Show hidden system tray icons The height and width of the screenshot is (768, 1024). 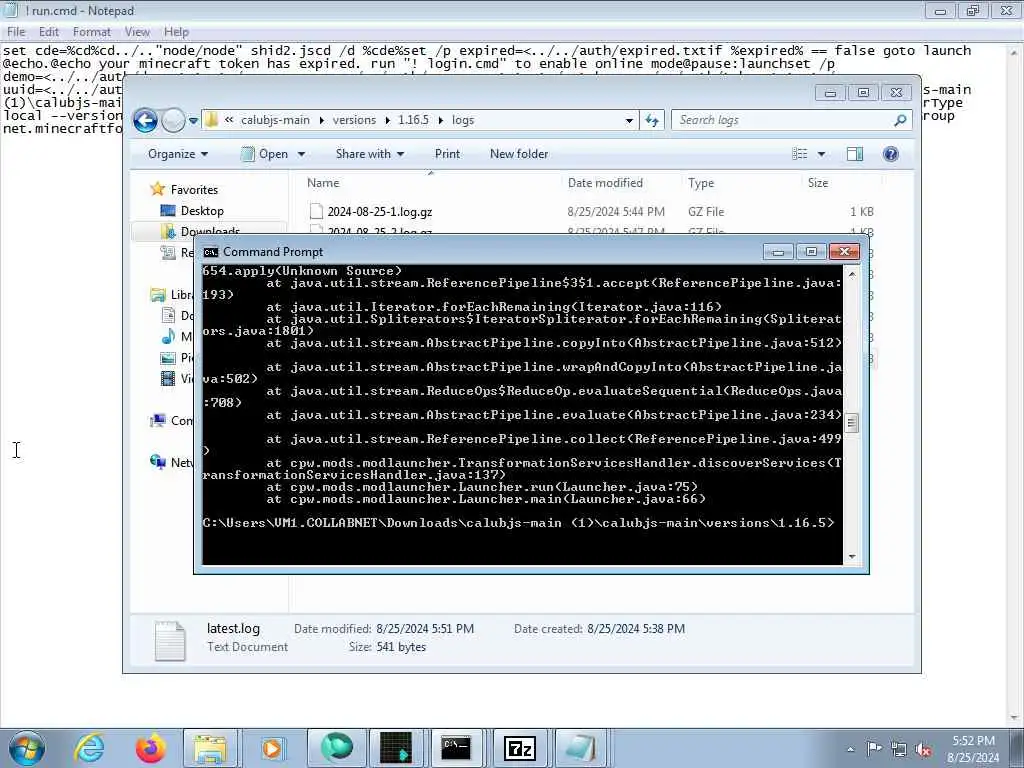point(850,750)
